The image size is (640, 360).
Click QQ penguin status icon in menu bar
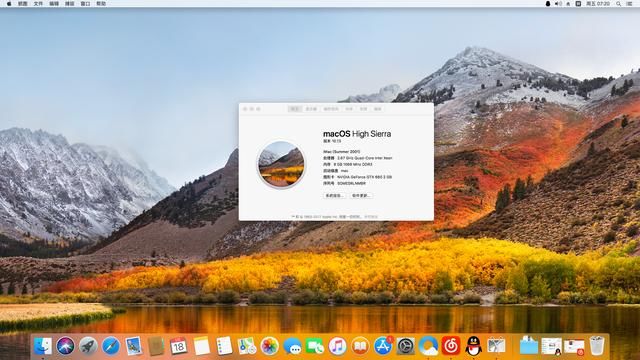[548, 4]
